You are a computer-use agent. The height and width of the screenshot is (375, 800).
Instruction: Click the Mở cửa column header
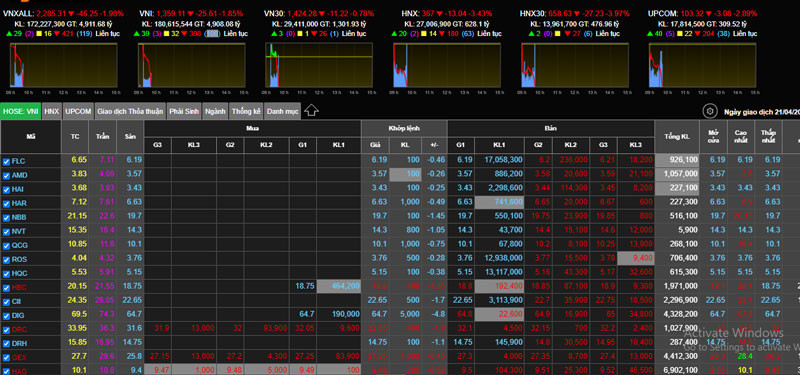pos(713,137)
